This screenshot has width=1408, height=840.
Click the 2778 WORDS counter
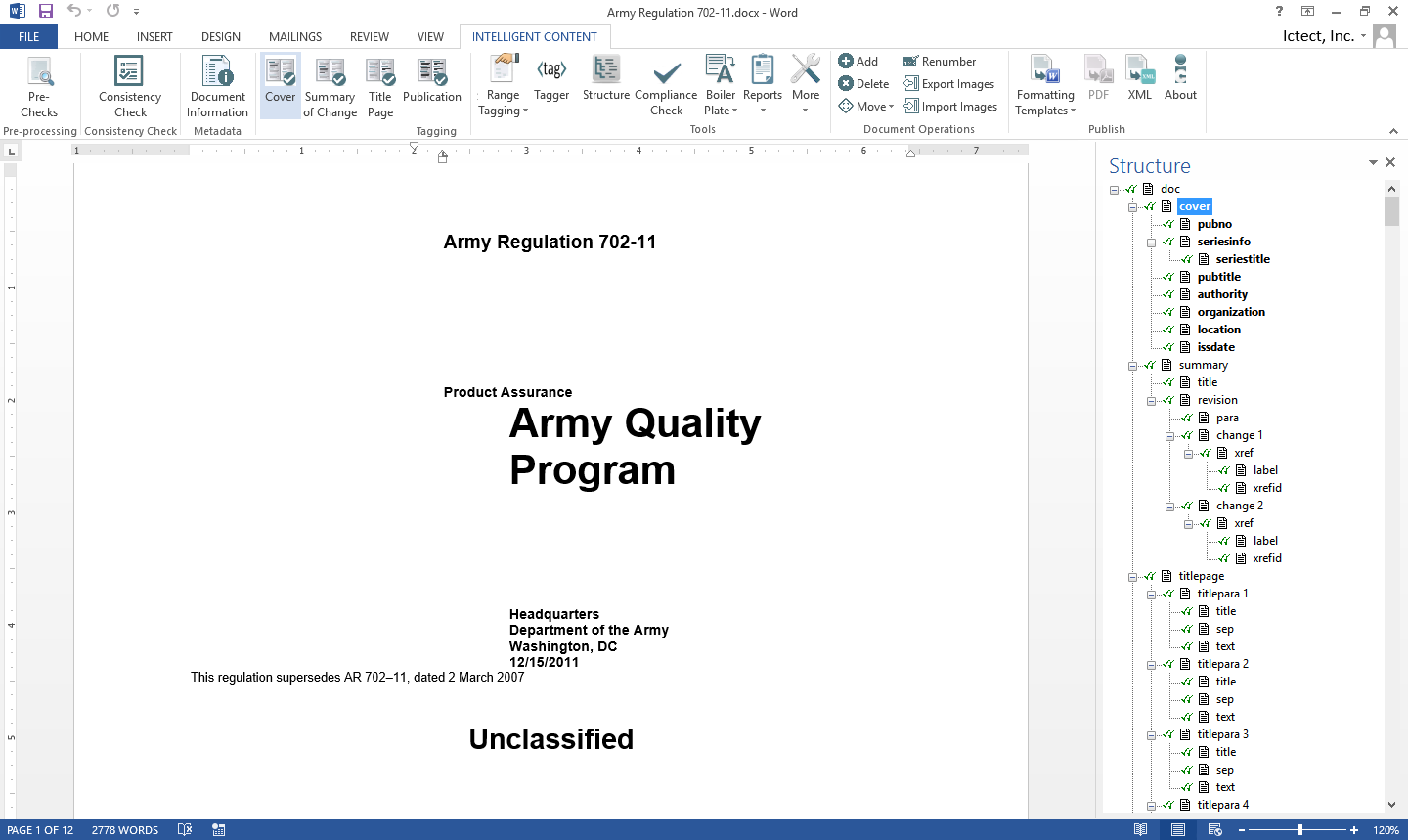tap(125, 829)
